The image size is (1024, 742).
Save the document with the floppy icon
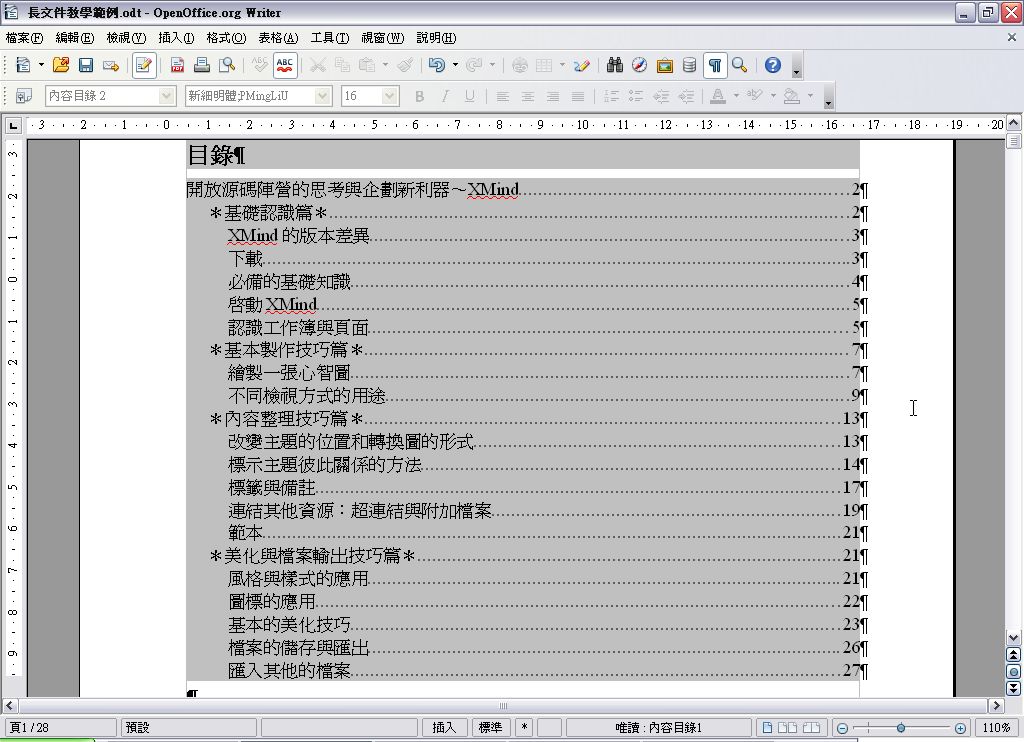coord(86,65)
